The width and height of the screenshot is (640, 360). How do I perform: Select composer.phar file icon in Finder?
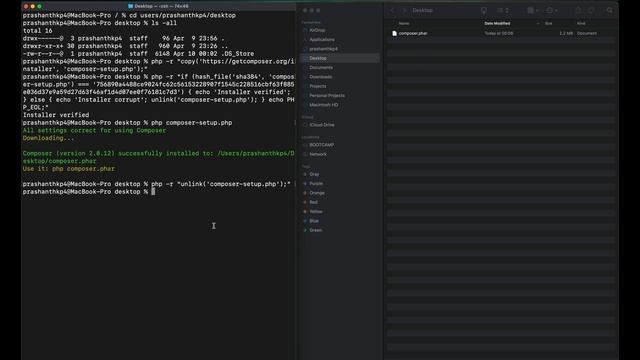pyautogui.click(x=394, y=33)
